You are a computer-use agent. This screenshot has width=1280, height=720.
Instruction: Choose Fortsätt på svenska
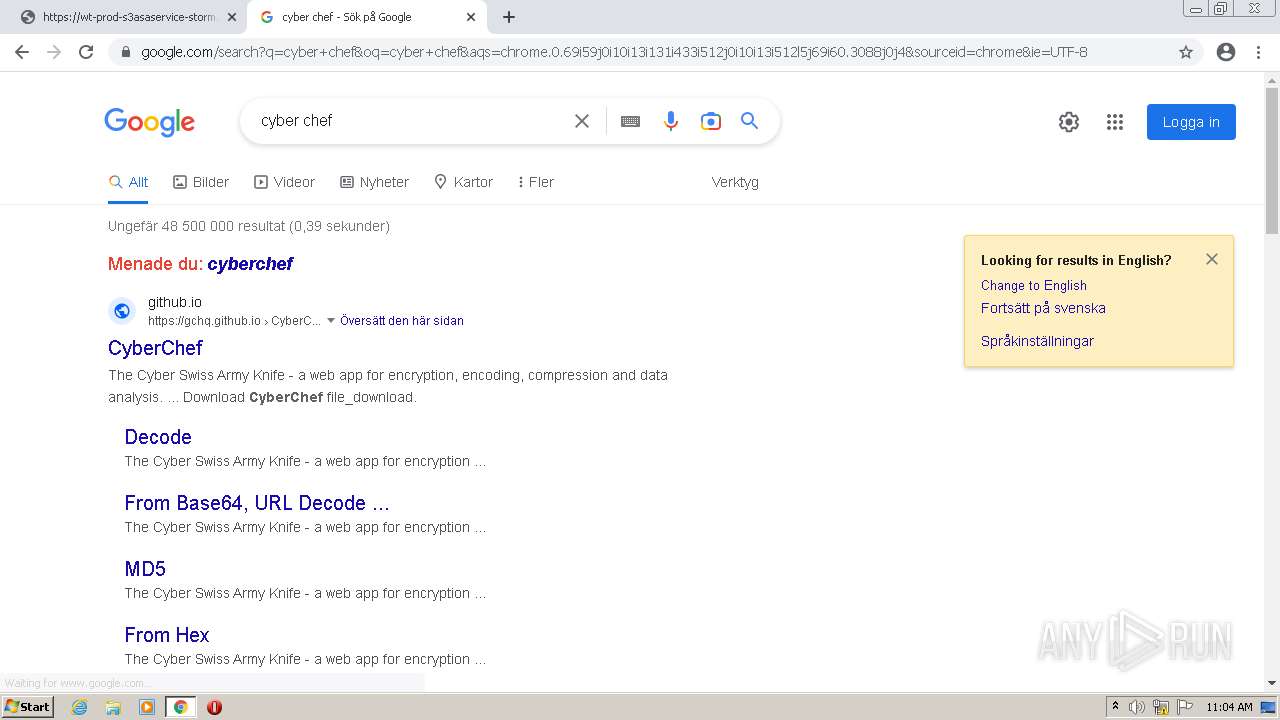(1043, 308)
